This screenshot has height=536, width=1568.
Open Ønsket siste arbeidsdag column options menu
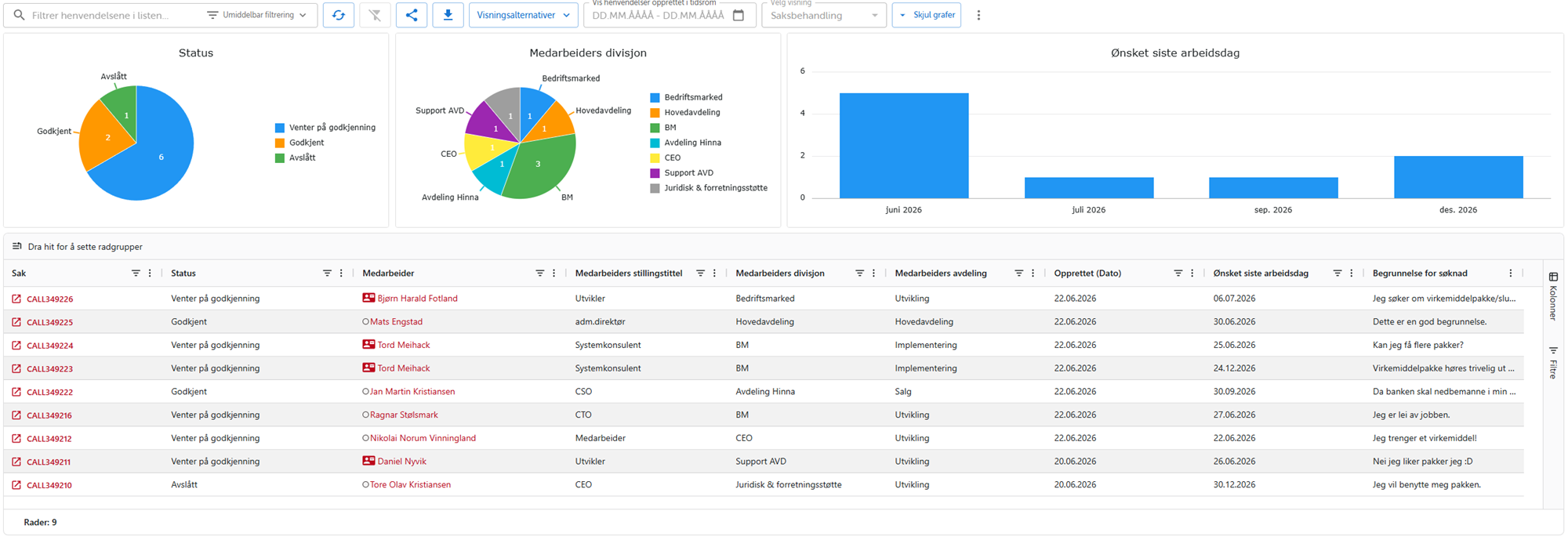[1351, 273]
